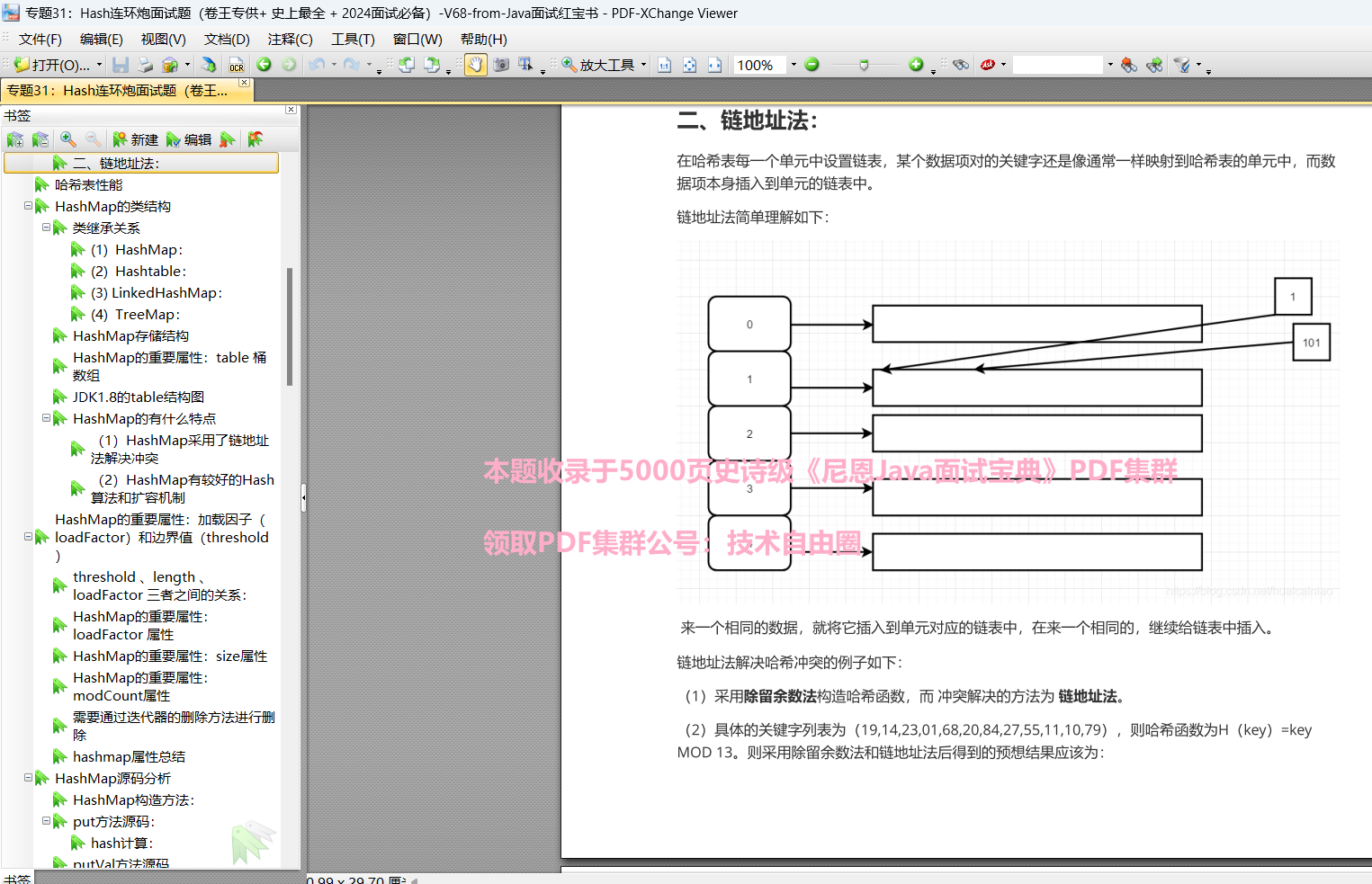This screenshot has width=1372, height=884.
Task: Click the Save floppy disk icon
Action: pyautogui.click(x=121, y=65)
